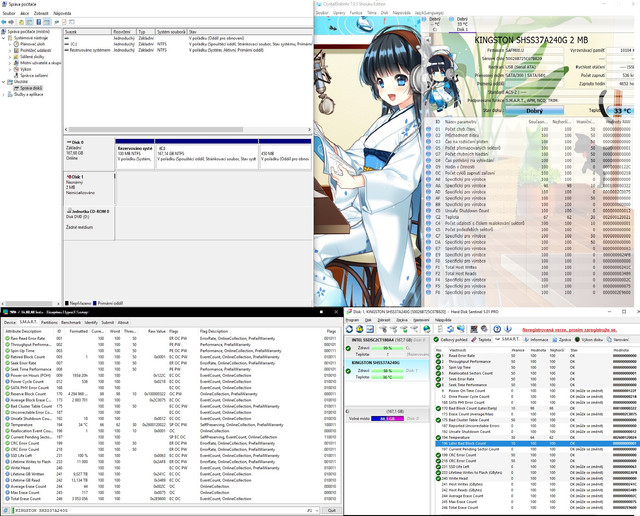This screenshot has height=516, width=640.
Task: Click the gear icon in Hard Disk Sentinel toolbar
Action: (484, 329)
